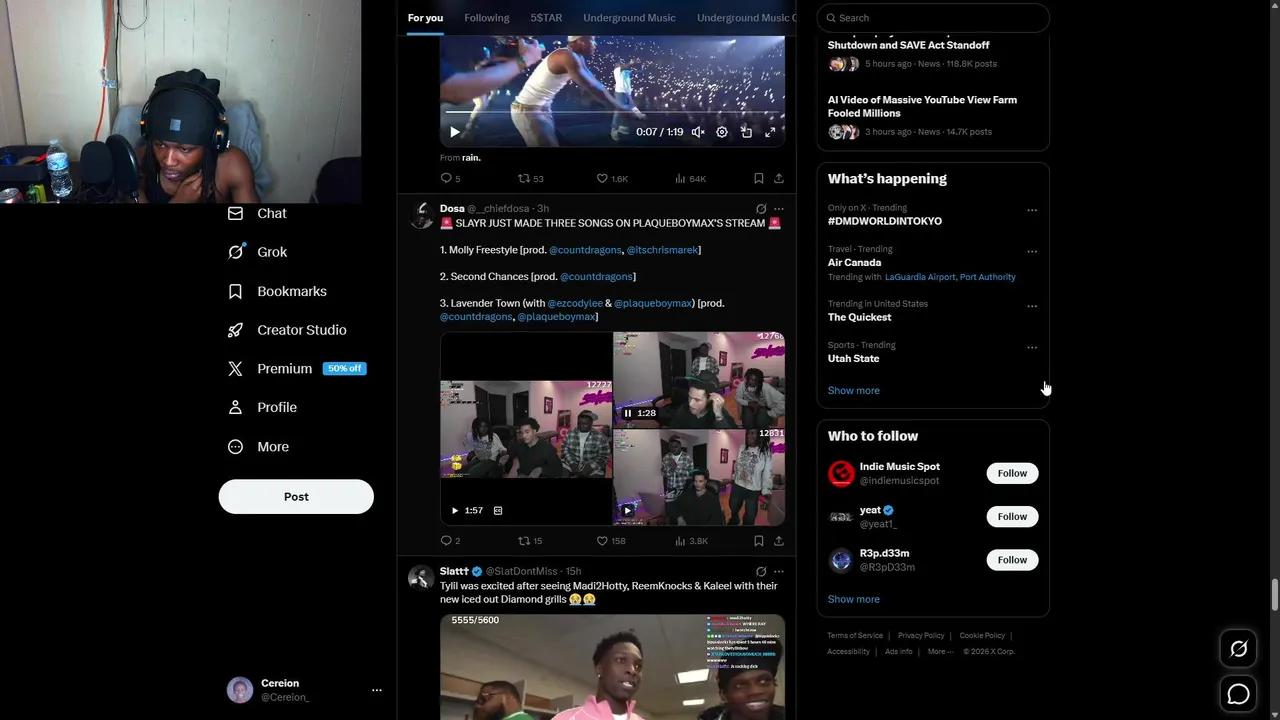This screenshot has height=720, width=1280.
Task: Open the @countdragons mention in Molly Freestyle line
Action: click(585, 250)
